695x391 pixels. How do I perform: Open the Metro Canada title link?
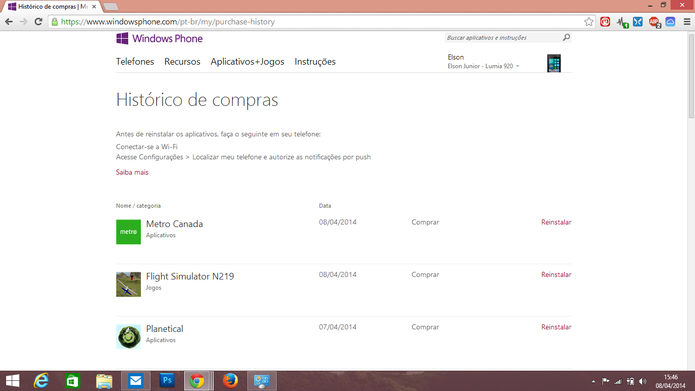(x=175, y=224)
